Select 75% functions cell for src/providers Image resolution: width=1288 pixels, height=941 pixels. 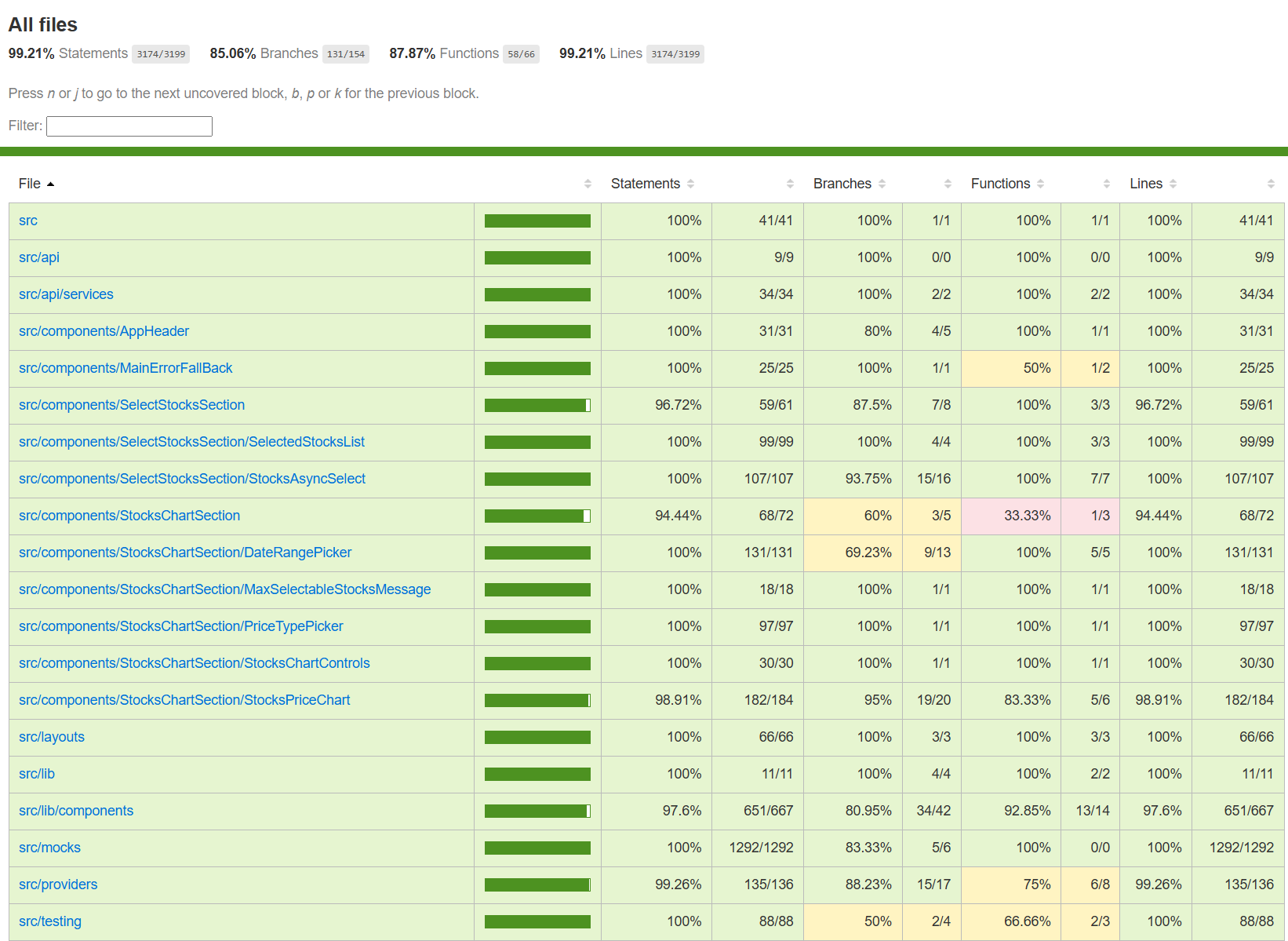pyautogui.click(x=1011, y=884)
